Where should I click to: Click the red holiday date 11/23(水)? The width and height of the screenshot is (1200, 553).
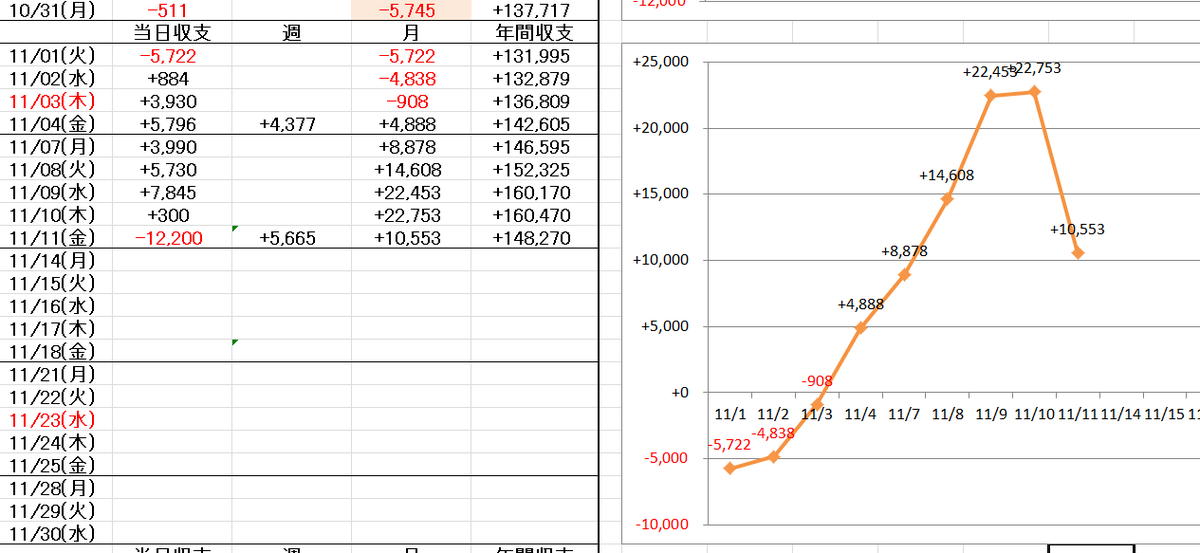point(55,420)
